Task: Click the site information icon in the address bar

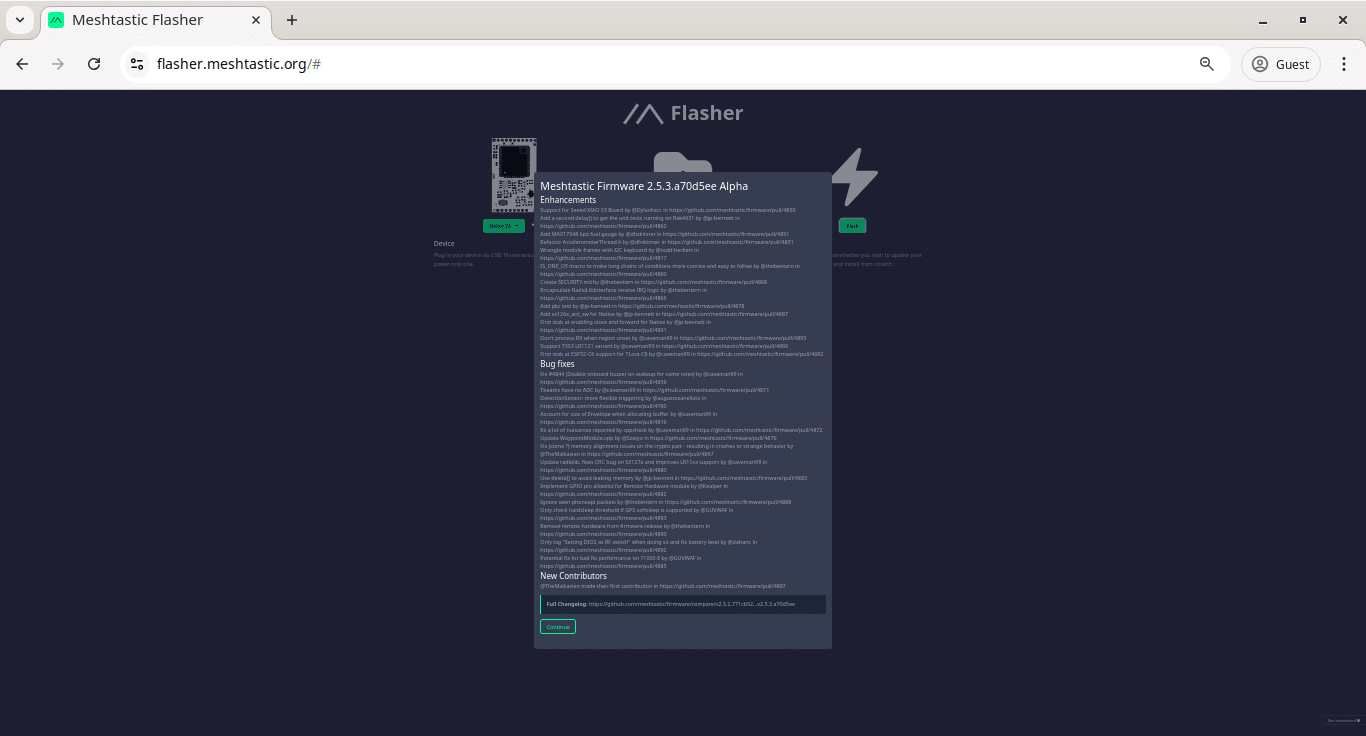Action: tap(136, 63)
